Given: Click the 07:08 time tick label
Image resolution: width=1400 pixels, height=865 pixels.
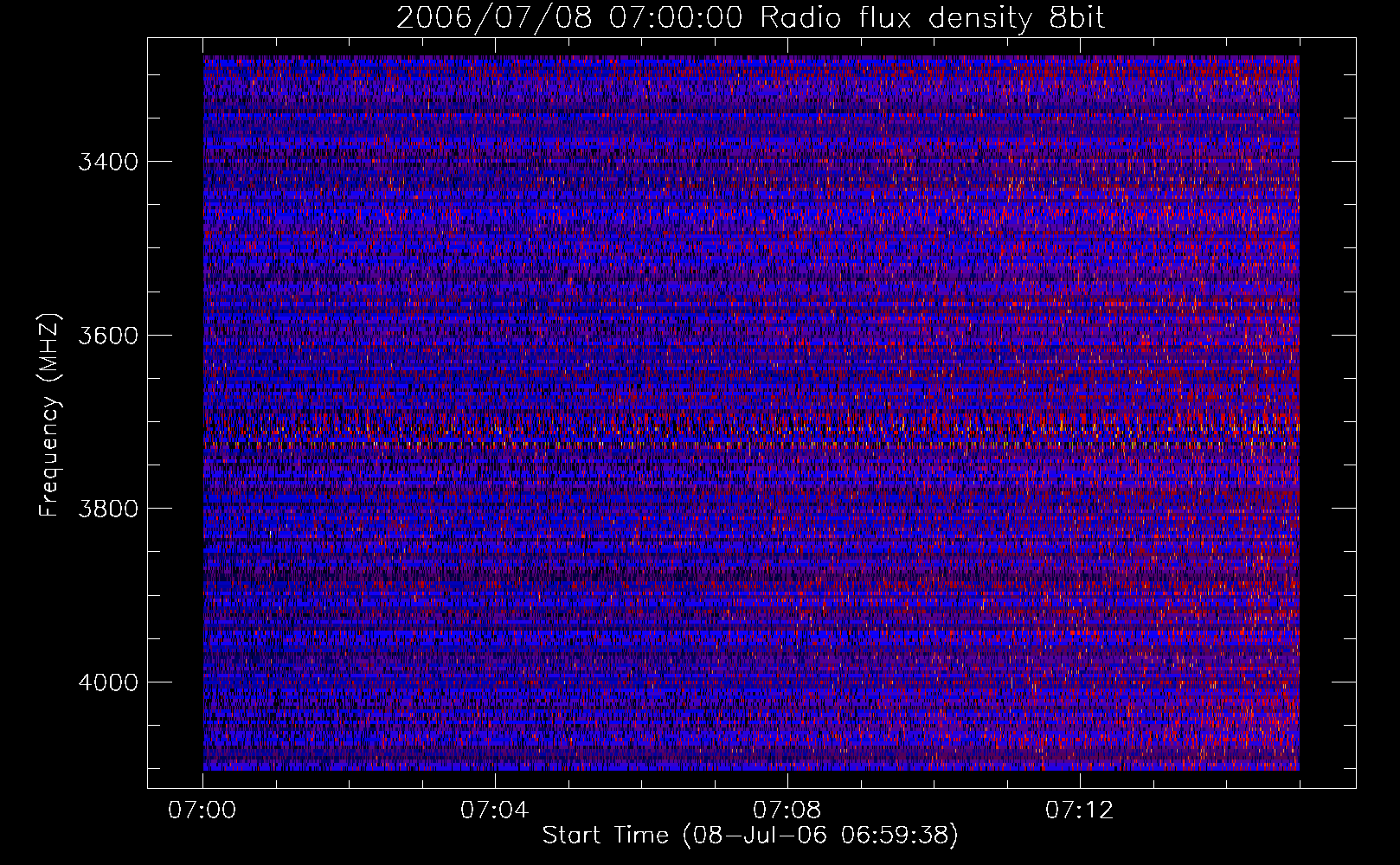Looking at the screenshot, I should [x=787, y=811].
